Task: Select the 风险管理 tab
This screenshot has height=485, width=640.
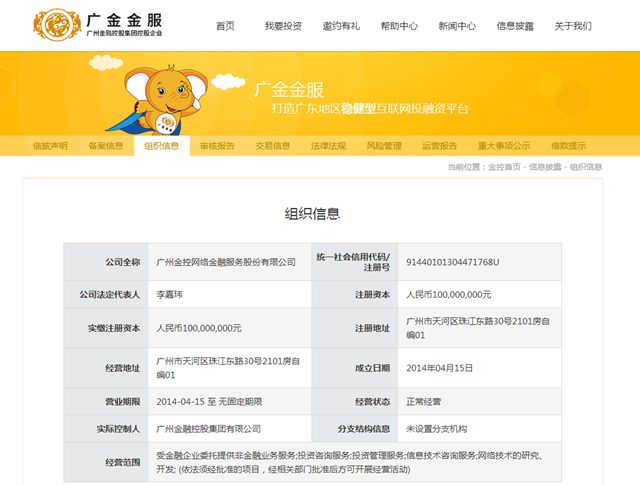Action: point(384,146)
